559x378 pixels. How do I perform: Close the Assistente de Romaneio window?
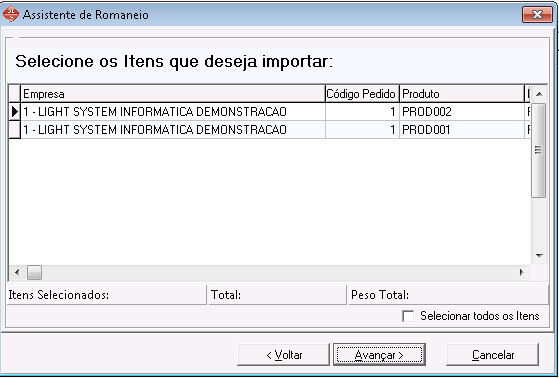[537, 15]
